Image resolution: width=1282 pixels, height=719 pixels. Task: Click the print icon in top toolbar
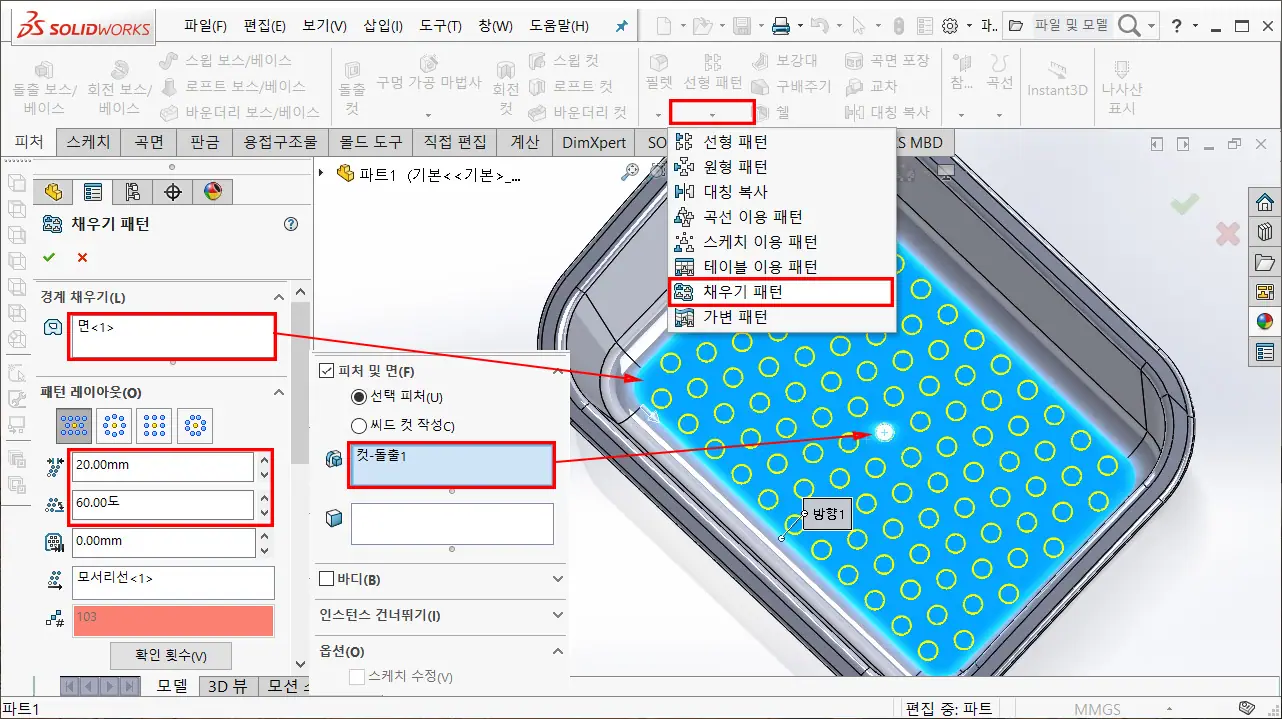tap(781, 26)
